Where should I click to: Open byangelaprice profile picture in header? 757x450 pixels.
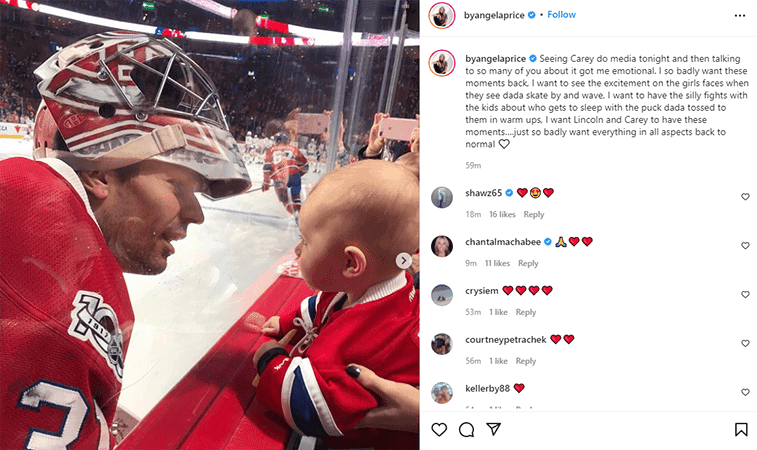(x=442, y=15)
